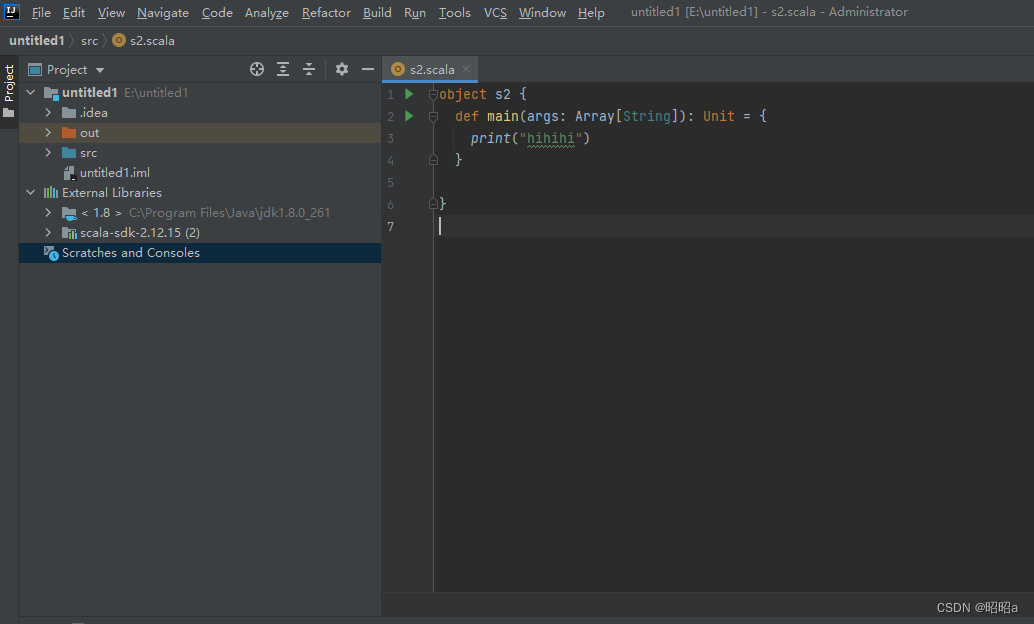Close the s2.scala tab
Screen dimensions: 1034x624
tap(466, 69)
